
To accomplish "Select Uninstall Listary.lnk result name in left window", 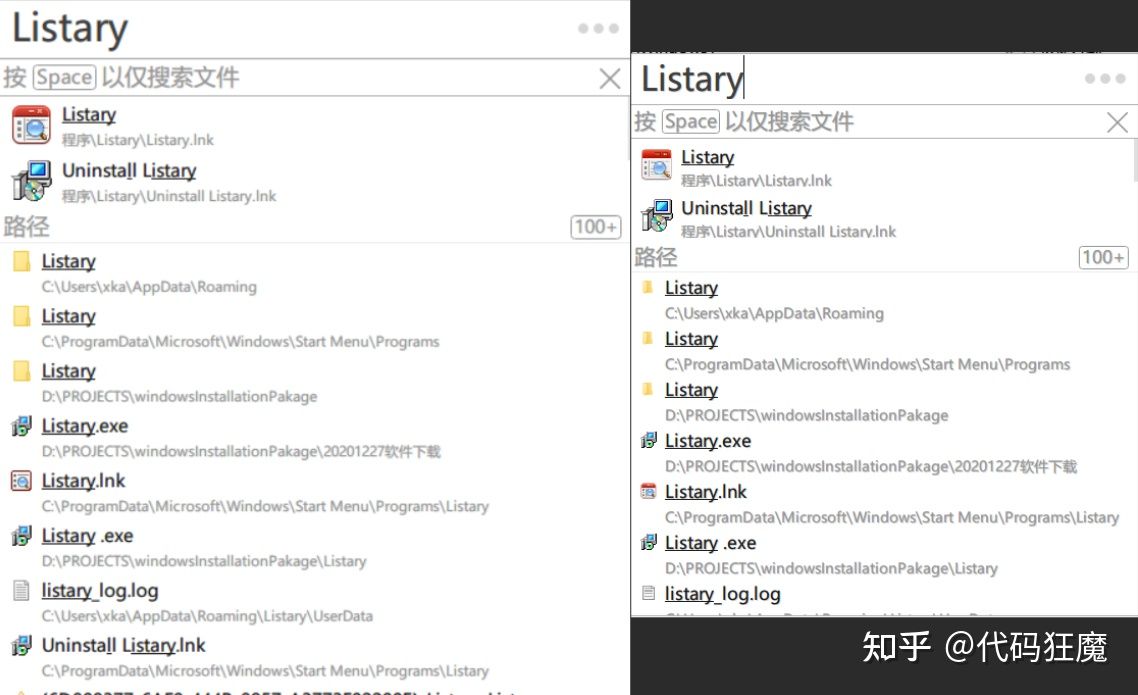I will [123, 646].
